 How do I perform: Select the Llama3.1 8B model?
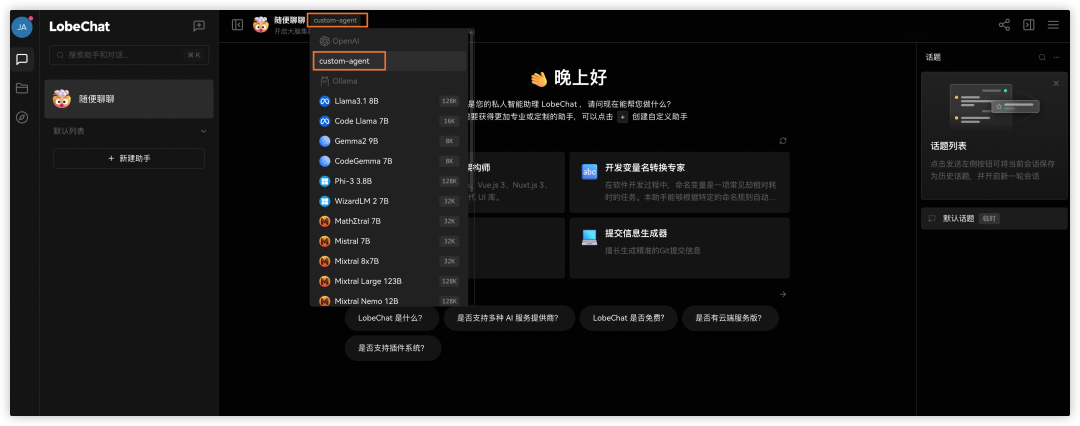389,101
